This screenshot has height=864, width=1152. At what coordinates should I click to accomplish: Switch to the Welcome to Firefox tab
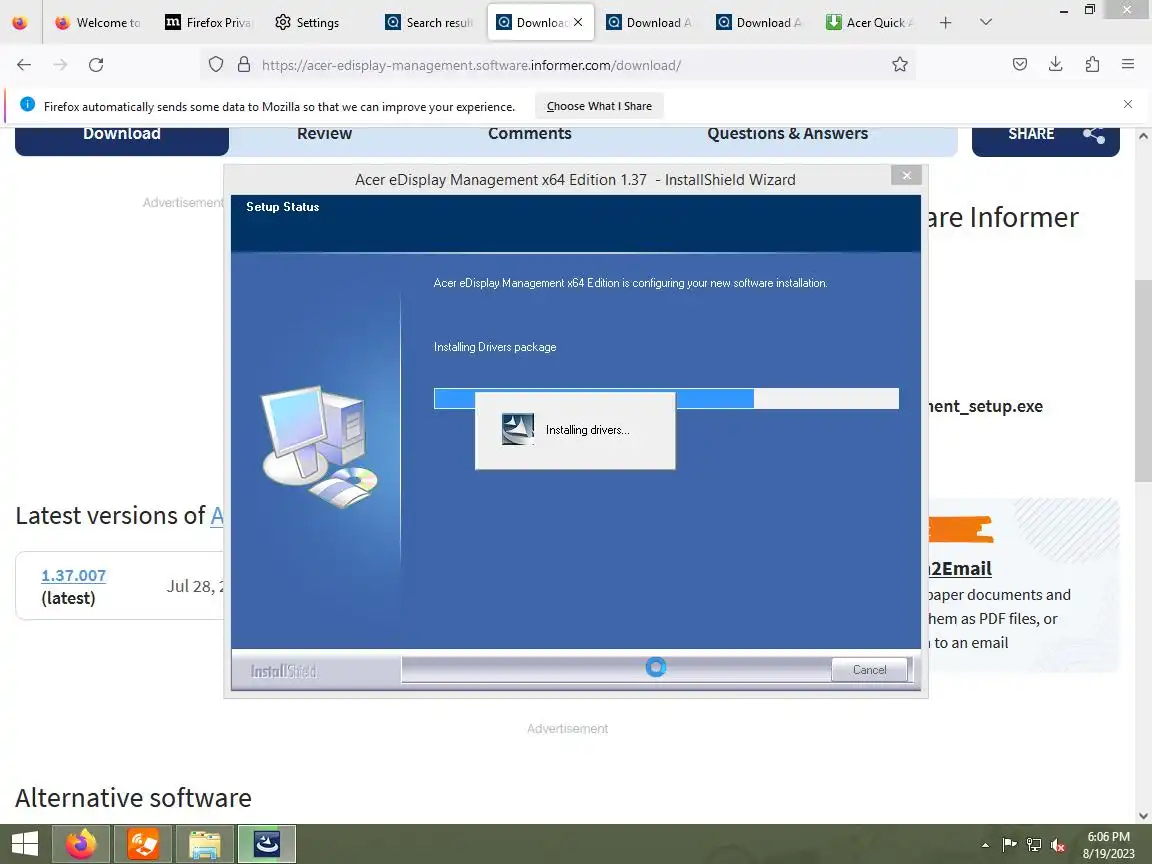(x=98, y=23)
